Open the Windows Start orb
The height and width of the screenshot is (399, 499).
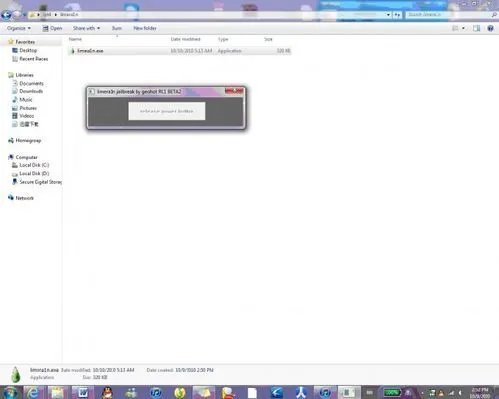pyautogui.click(x=10, y=392)
